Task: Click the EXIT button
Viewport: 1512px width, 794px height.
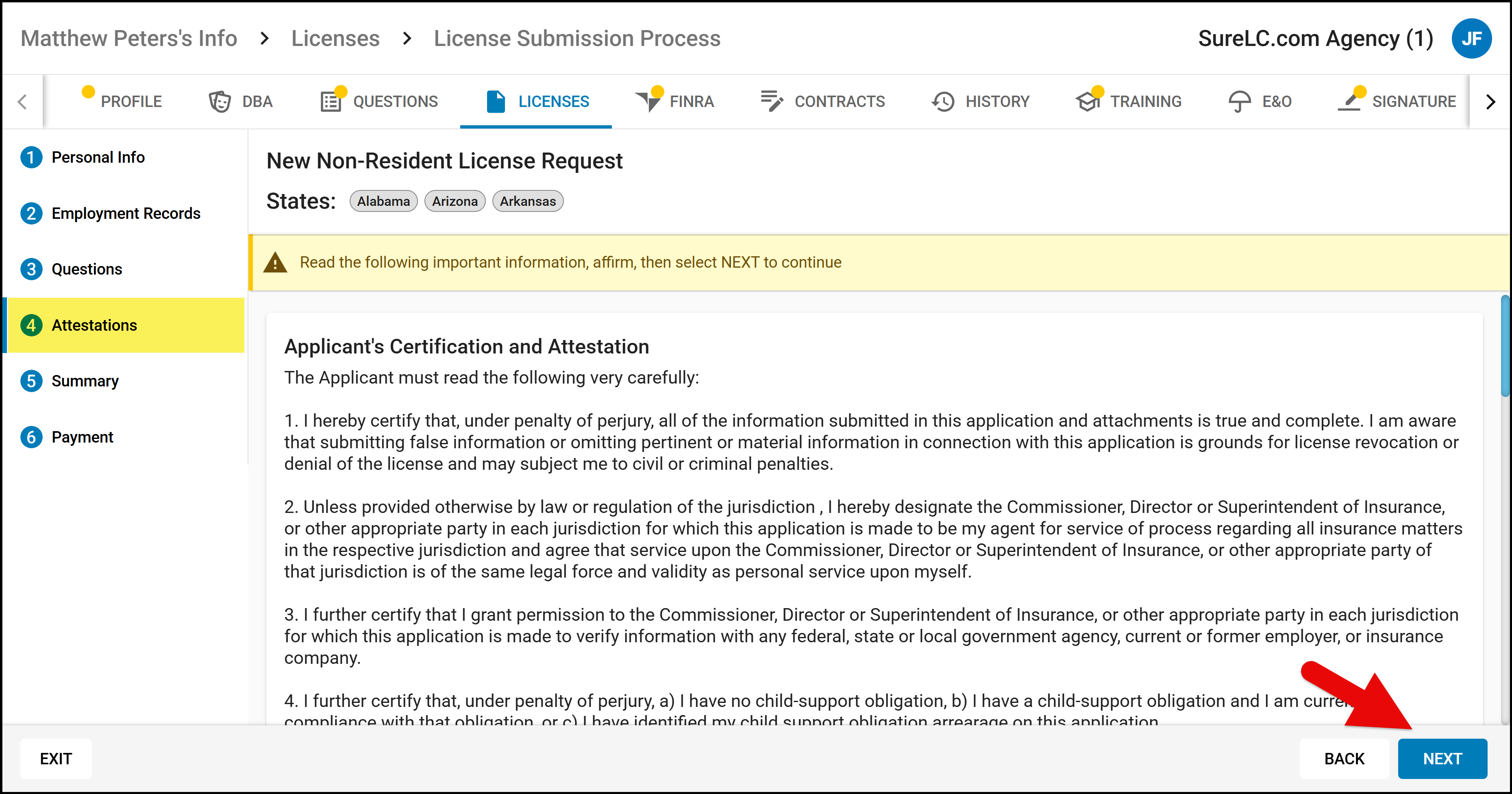Action: [x=56, y=759]
